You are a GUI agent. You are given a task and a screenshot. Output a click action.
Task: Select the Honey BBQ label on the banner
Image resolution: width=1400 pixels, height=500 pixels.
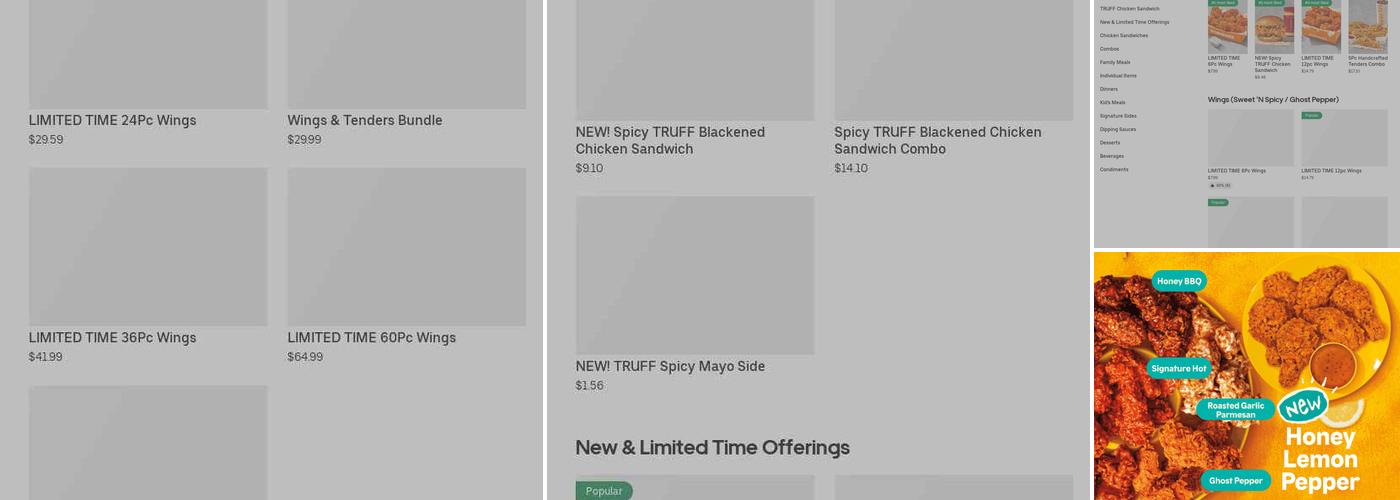1179,281
